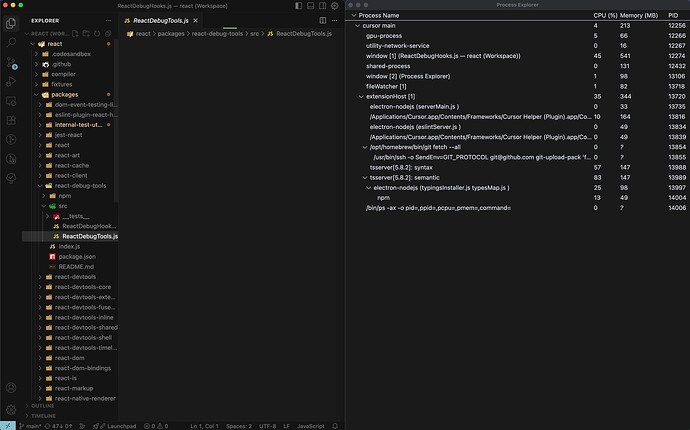Select fileWatcher [1] process row
This screenshot has height=430, width=690.
pos(518,86)
